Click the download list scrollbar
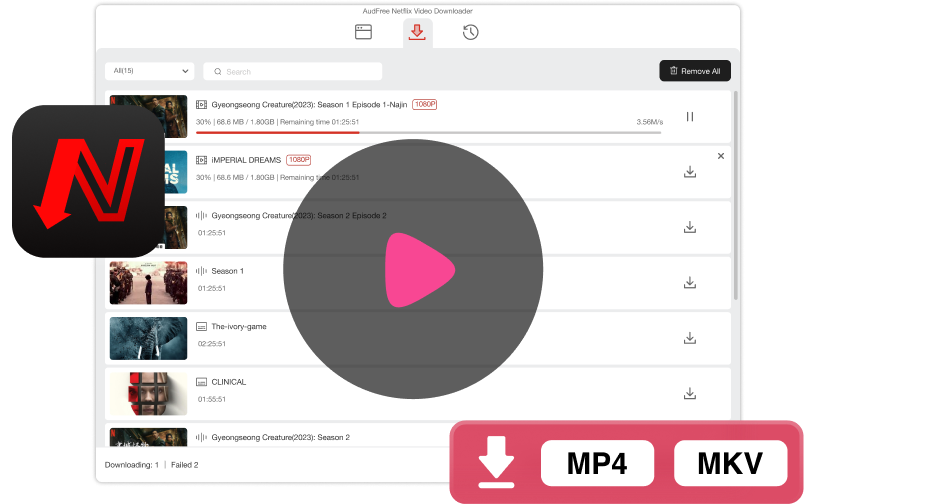This screenshot has width=940, height=504. 736,195
